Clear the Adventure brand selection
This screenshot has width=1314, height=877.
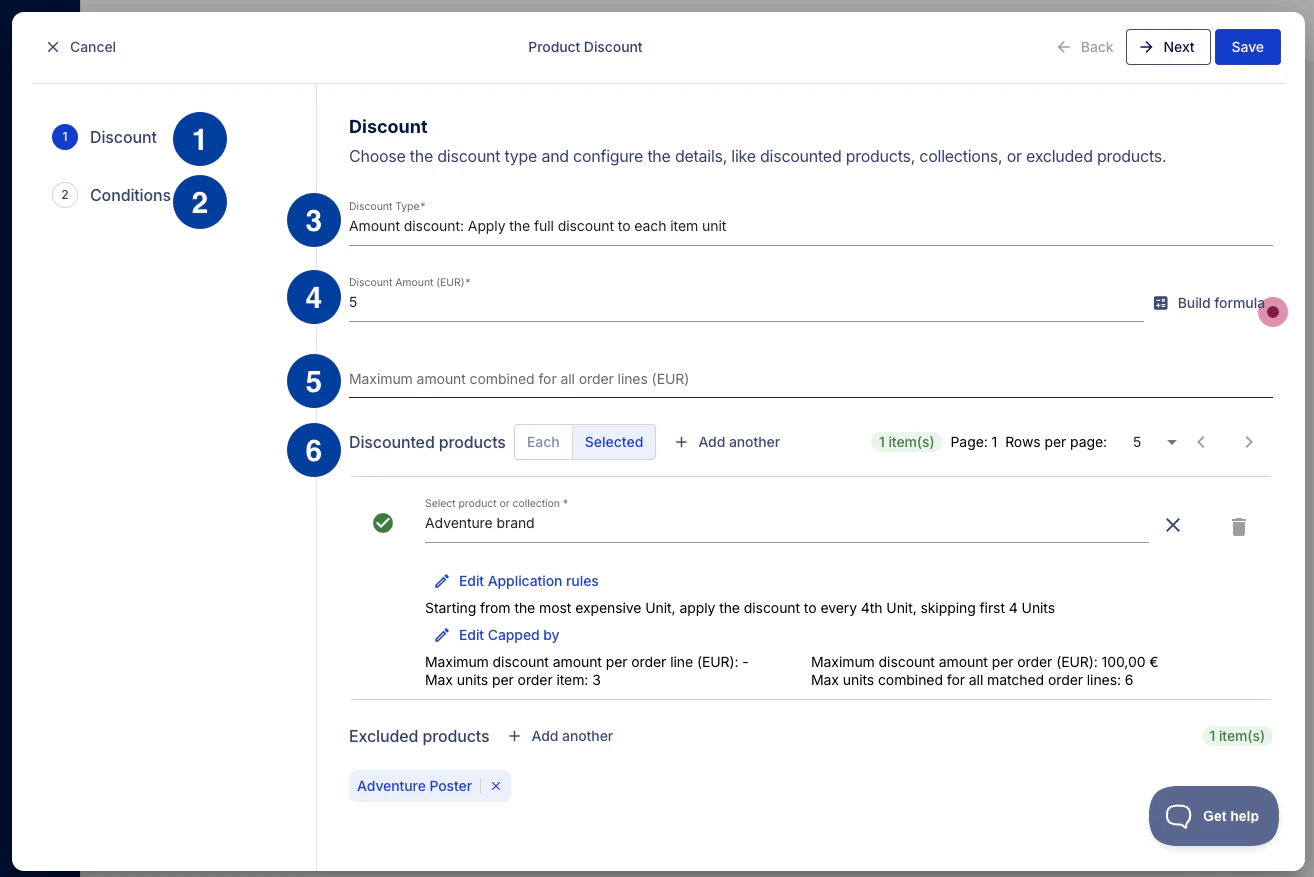[1173, 525]
